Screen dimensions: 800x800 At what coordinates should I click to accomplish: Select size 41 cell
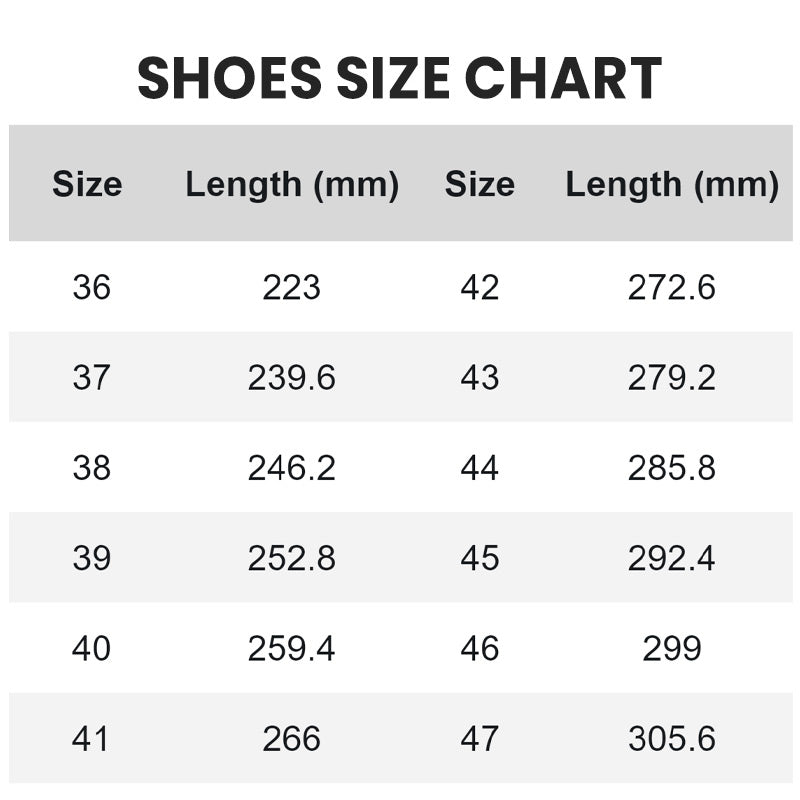click(91, 739)
